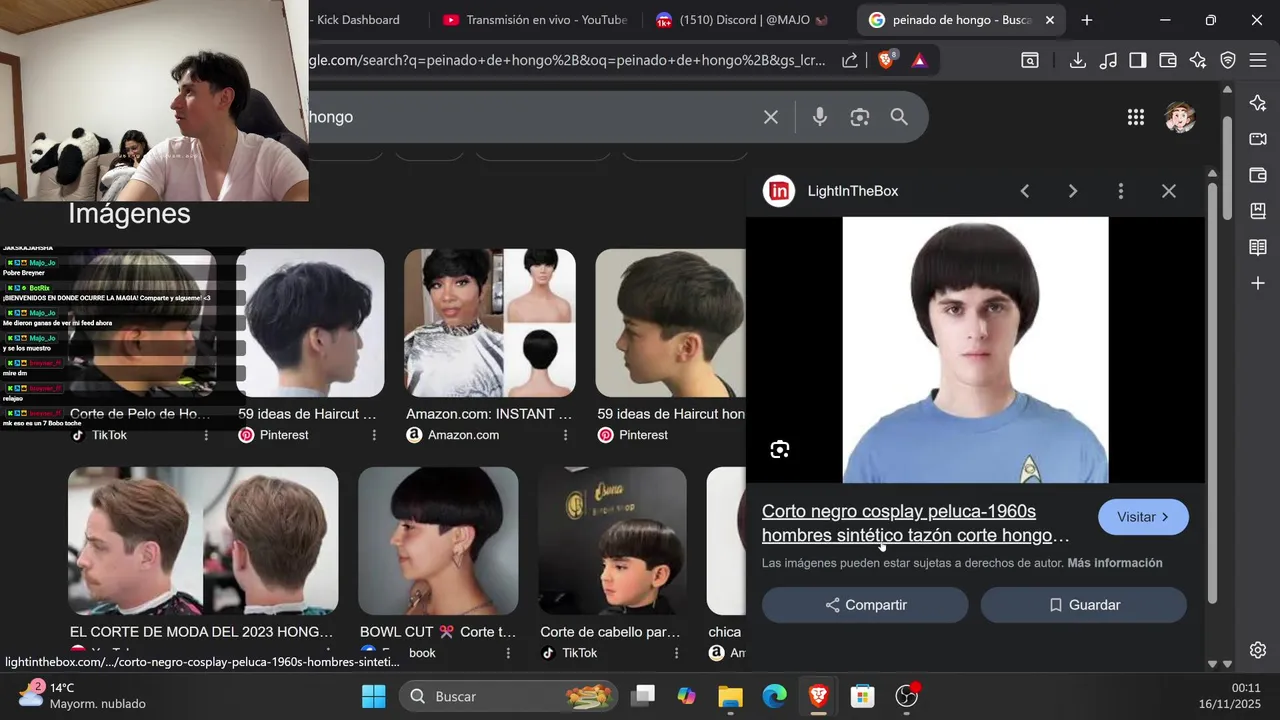Add a new item to the sidebar
This screenshot has height=720, width=1280.
(x=1258, y=283)
